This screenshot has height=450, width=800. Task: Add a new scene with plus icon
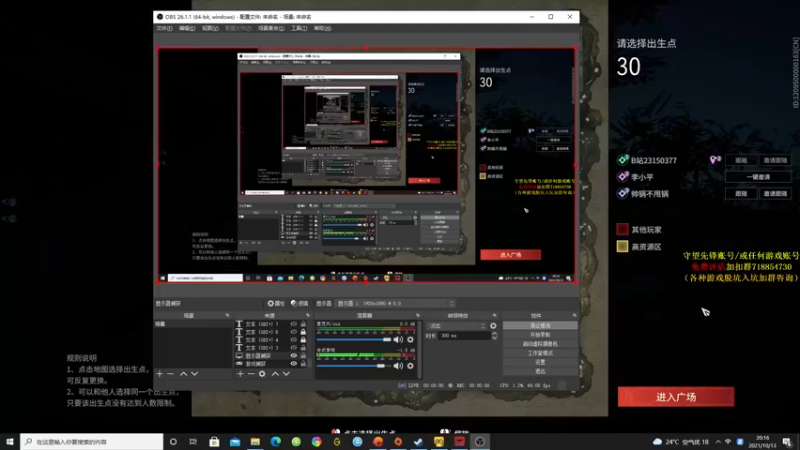point(160,374)
